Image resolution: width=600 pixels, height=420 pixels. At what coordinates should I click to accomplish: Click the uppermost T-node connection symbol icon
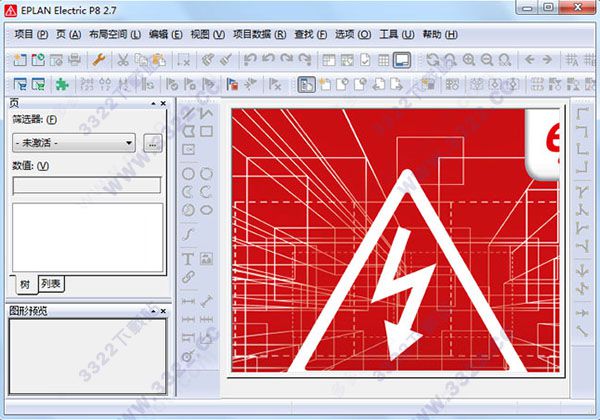click(x=582, y=192)
